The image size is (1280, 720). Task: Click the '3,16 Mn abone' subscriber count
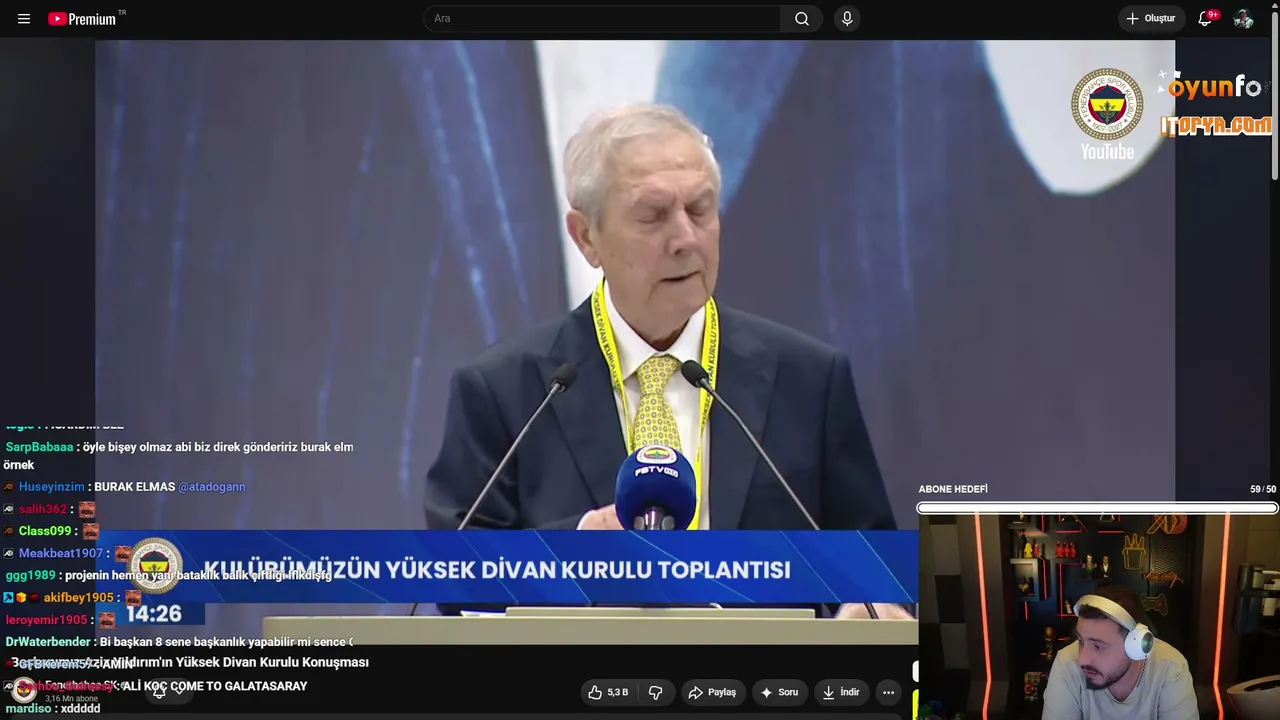click(72, 699)
